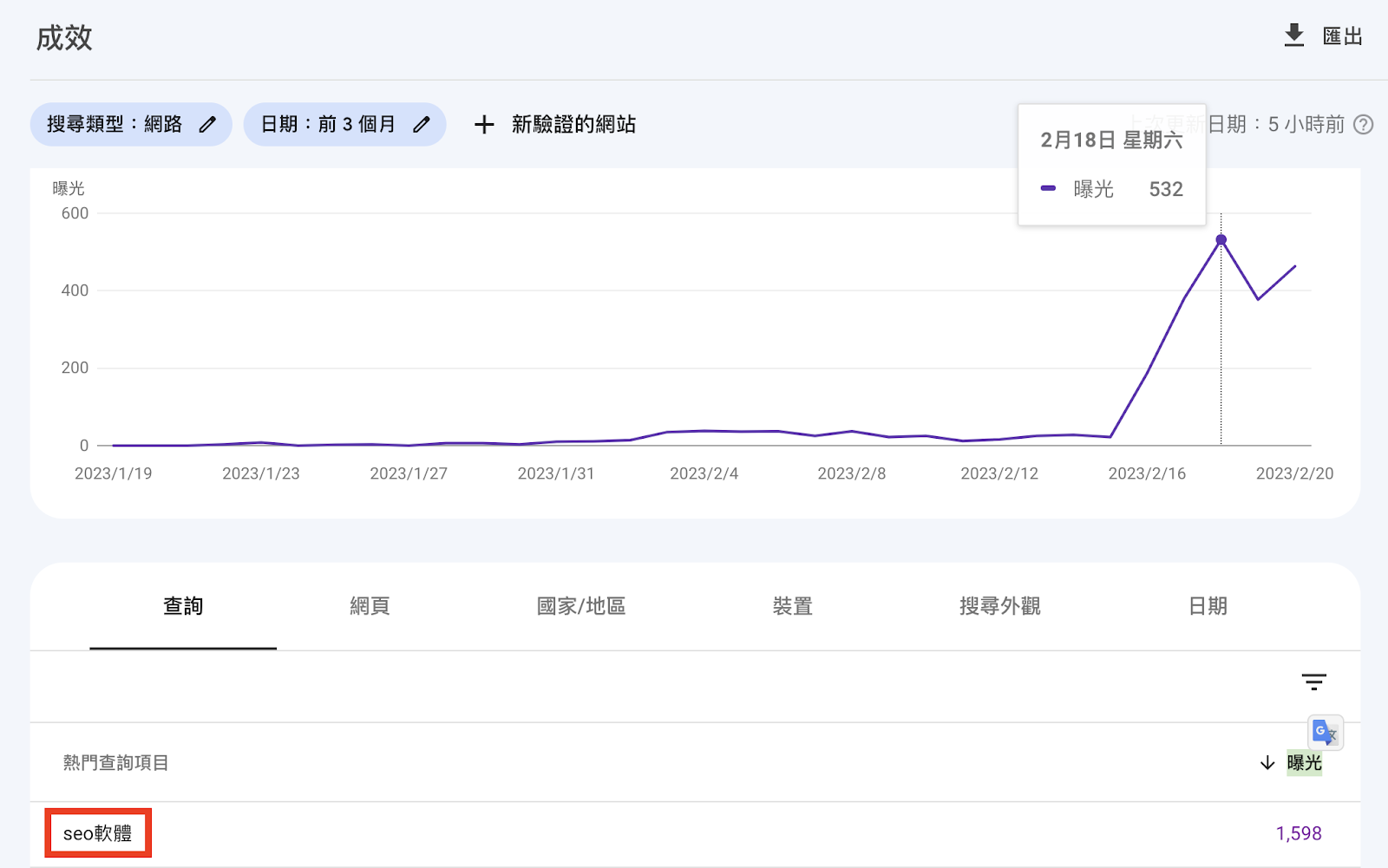Open help icon next to last updated
Screen dimensions: 1388x868
(1364, 125)
